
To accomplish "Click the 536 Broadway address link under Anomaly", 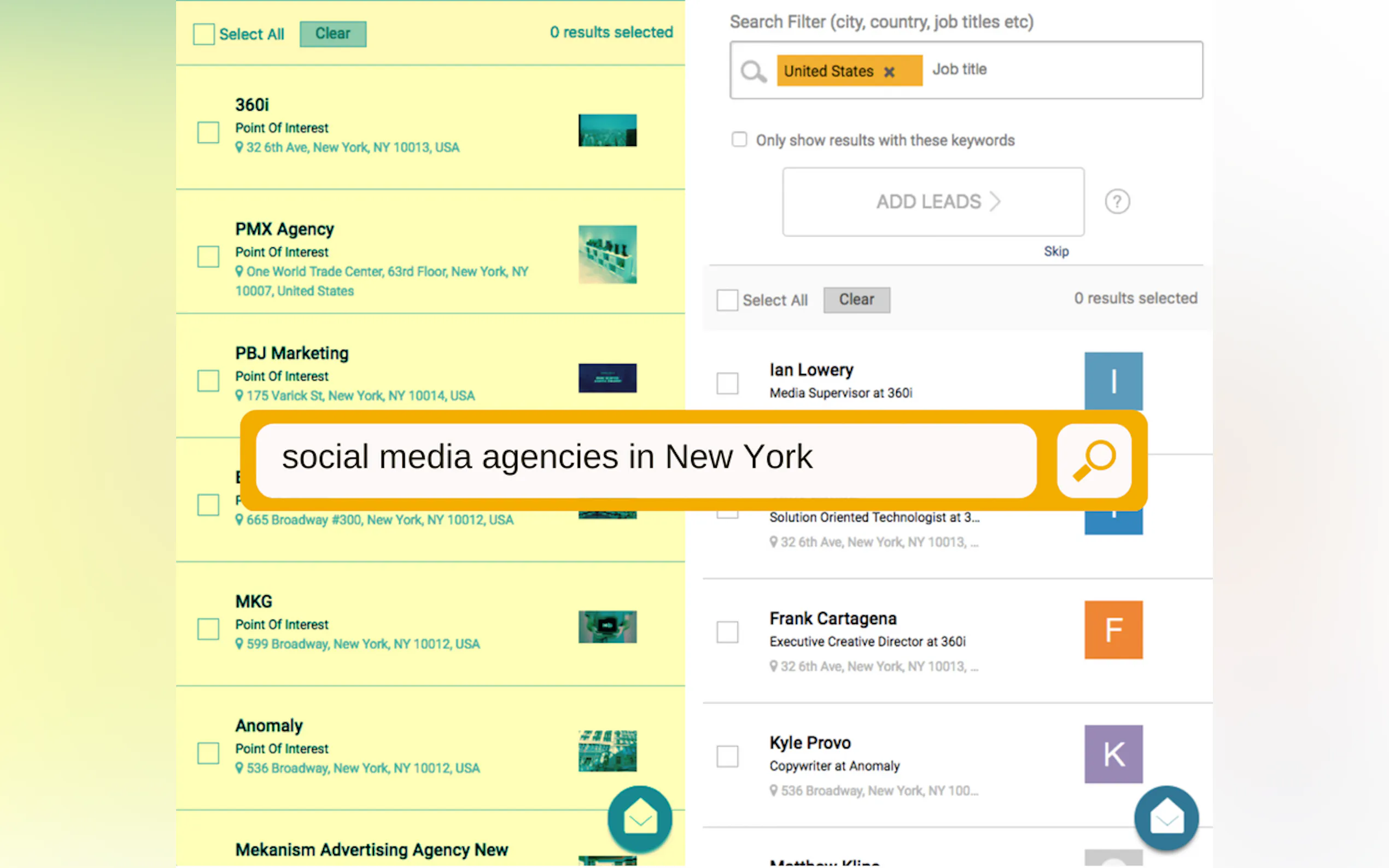I will (363, 768).
